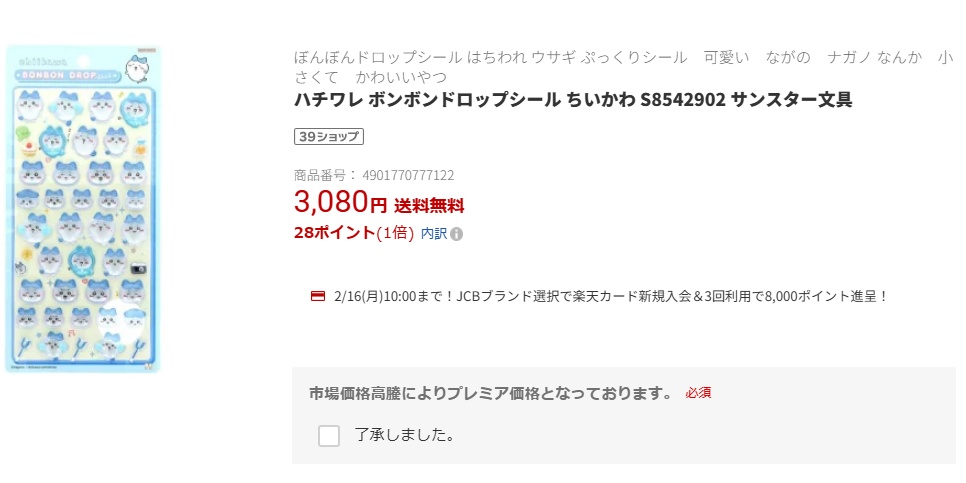This screenshot has height=483, width=966.
Task: Check the 了承しました checkbox
Action: click(x=329, y=435)
